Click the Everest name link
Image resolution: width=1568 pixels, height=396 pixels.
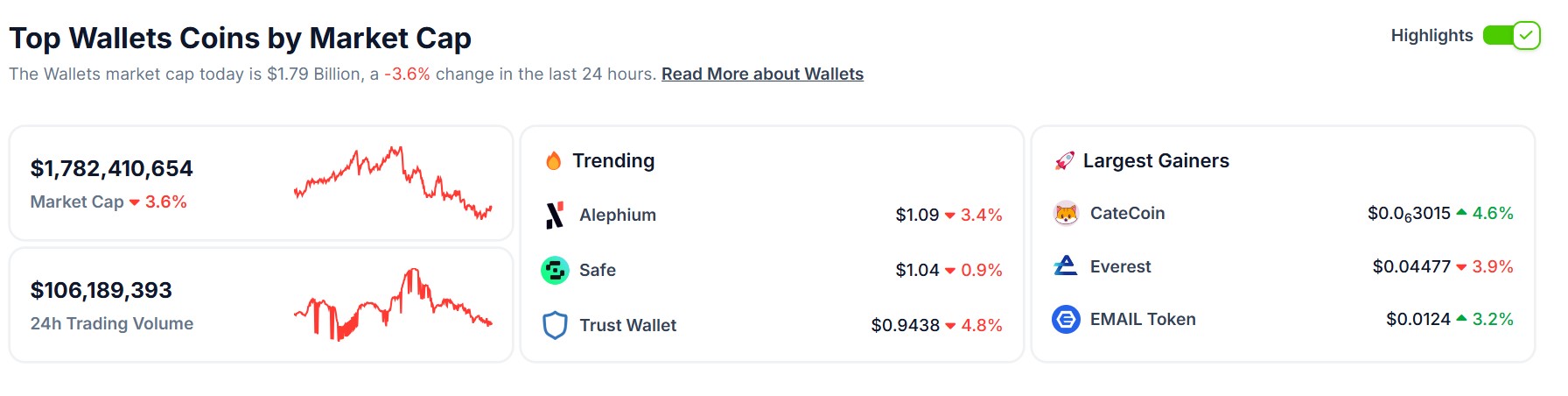click(x=1120, y=266)
